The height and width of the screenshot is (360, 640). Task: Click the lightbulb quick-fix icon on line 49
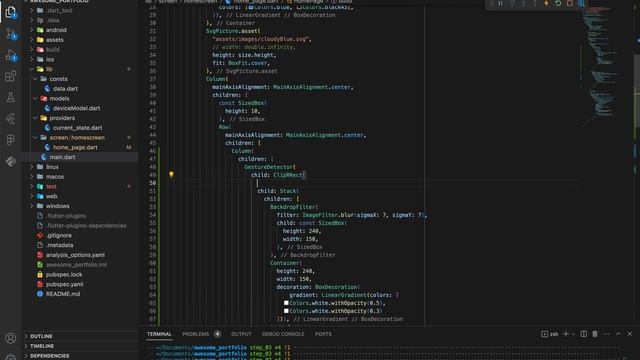[x=171, y=175]
